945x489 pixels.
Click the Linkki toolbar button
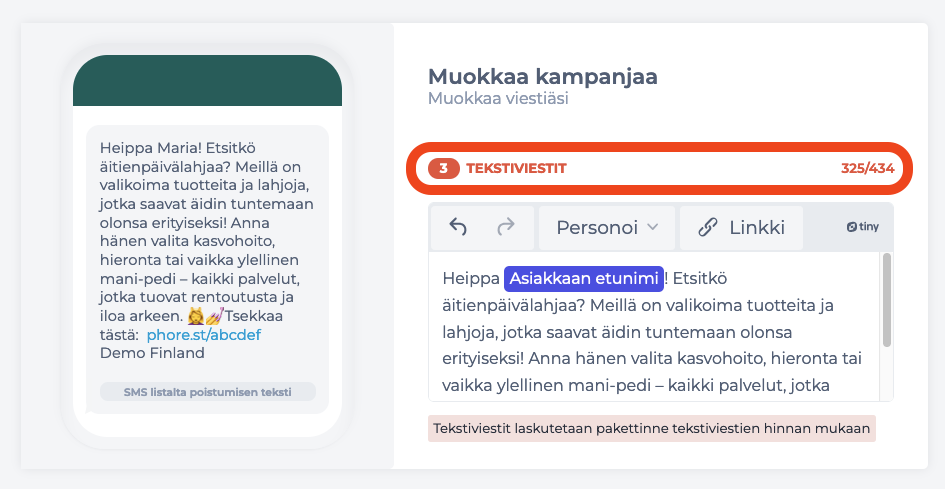[x=741, y=227]
